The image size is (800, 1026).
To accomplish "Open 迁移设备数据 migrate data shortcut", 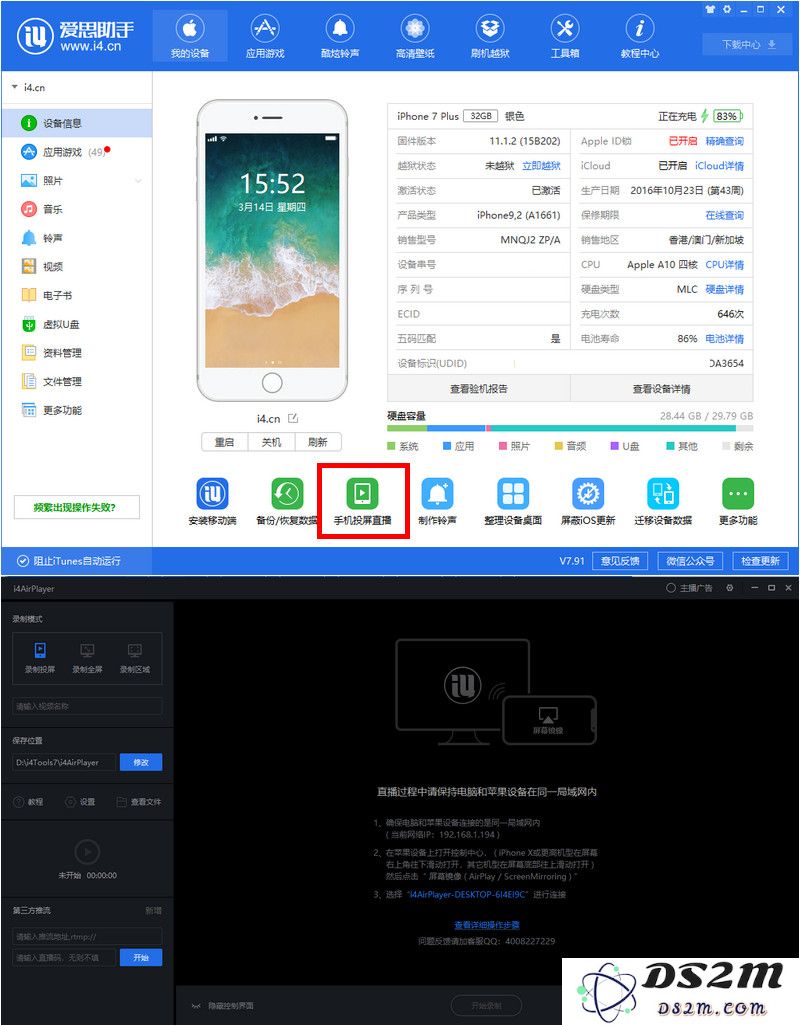I will point(663,502).
